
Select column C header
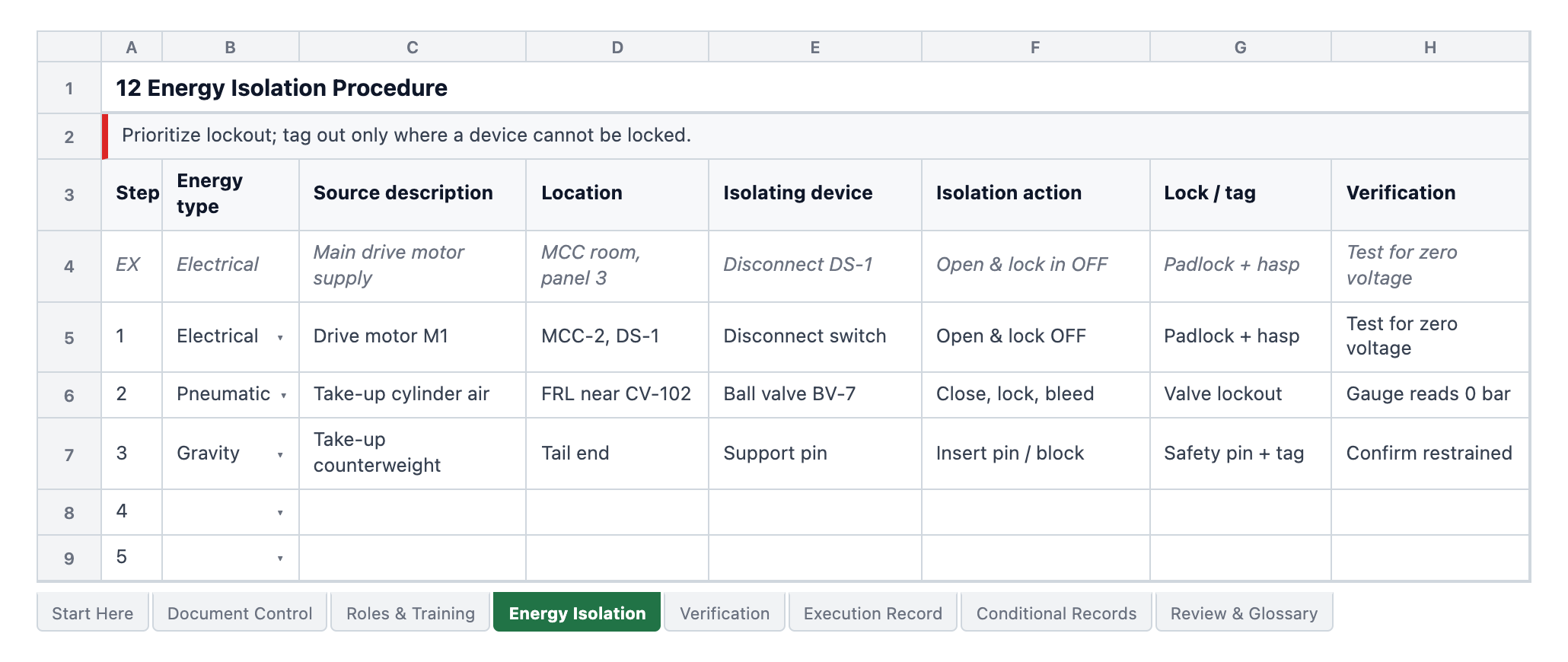[x=413, y=47]
